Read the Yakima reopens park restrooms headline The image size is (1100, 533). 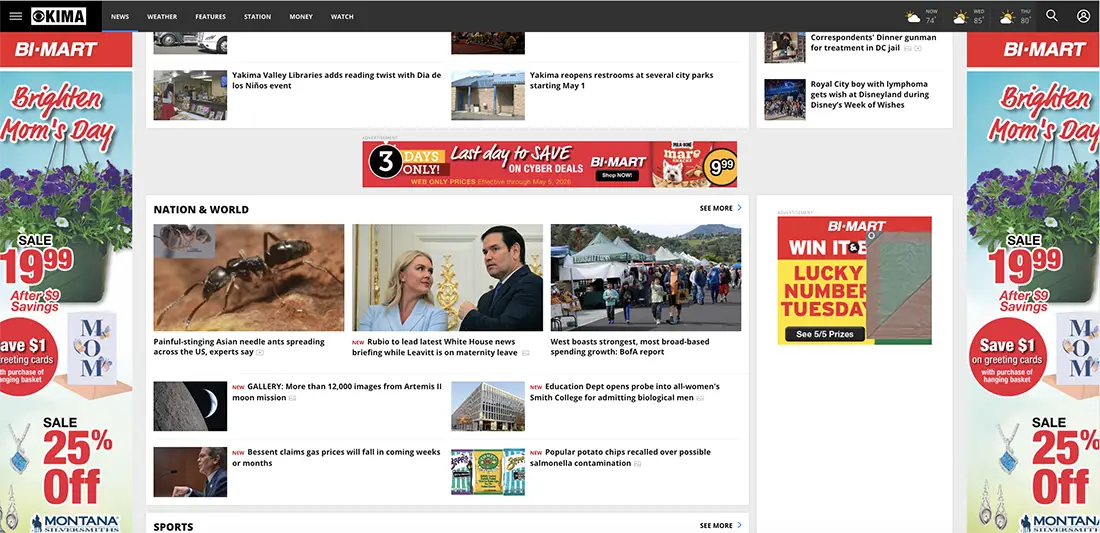coord(622,81)
